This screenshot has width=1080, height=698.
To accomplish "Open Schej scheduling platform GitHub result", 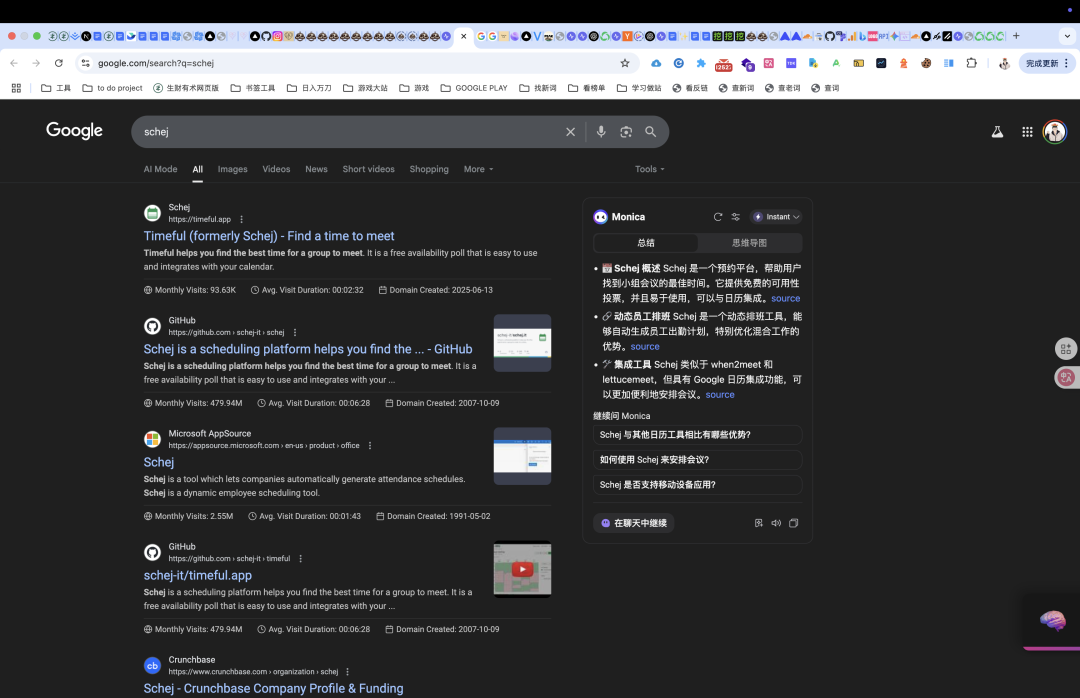I will [x=308, y=349].
